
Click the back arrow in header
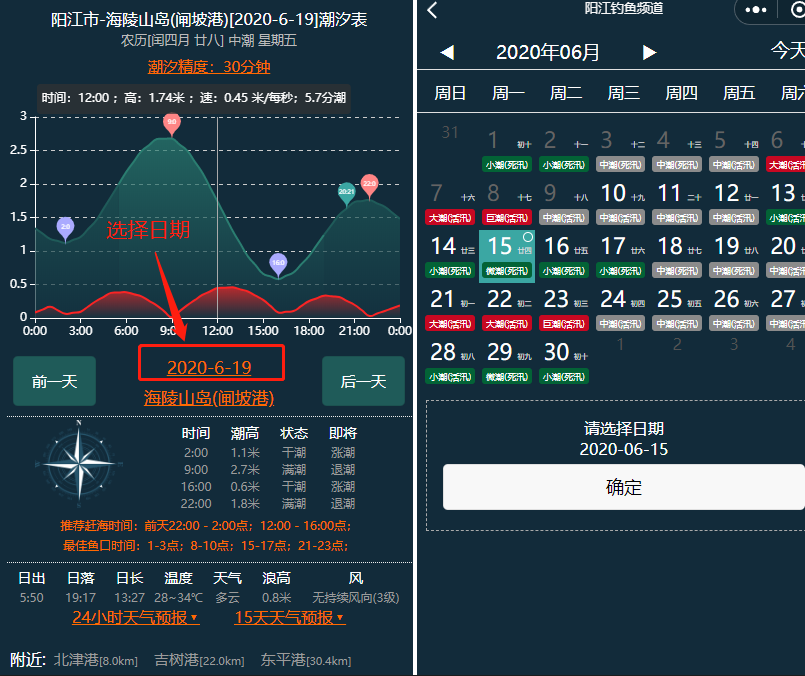point(432,10)
